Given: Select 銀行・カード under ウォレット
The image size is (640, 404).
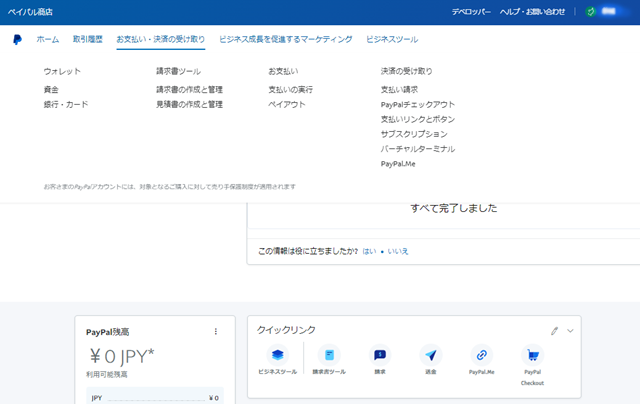Looking at the screenshot, I should pyautogui.click(x=66, y=104).
